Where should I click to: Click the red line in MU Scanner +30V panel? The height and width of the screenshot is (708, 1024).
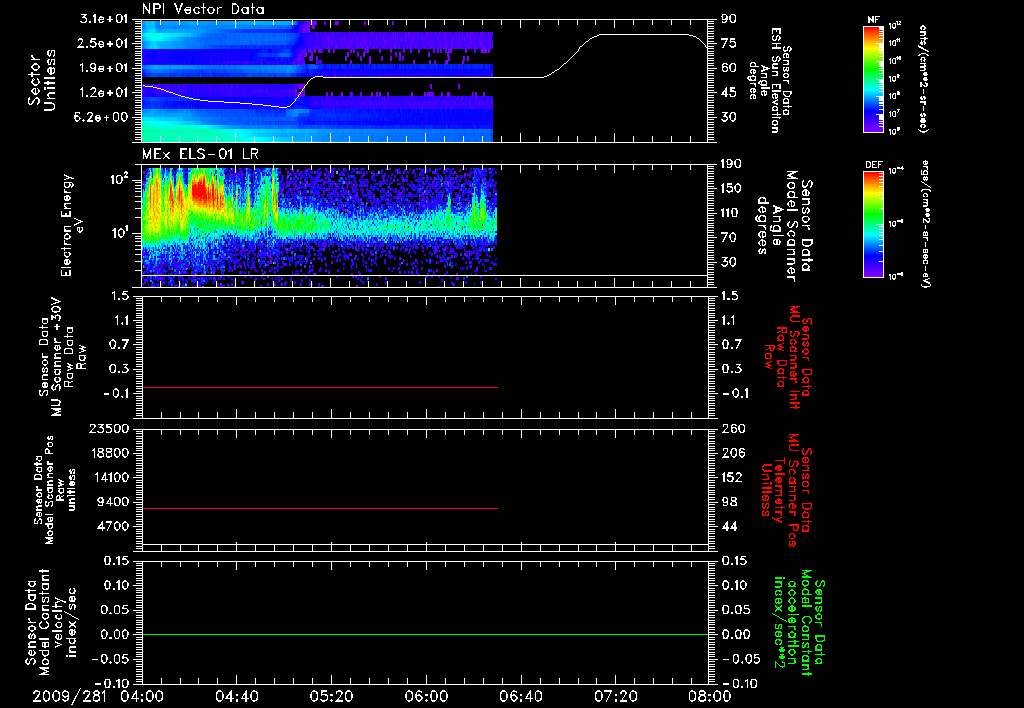coord(320,387)
